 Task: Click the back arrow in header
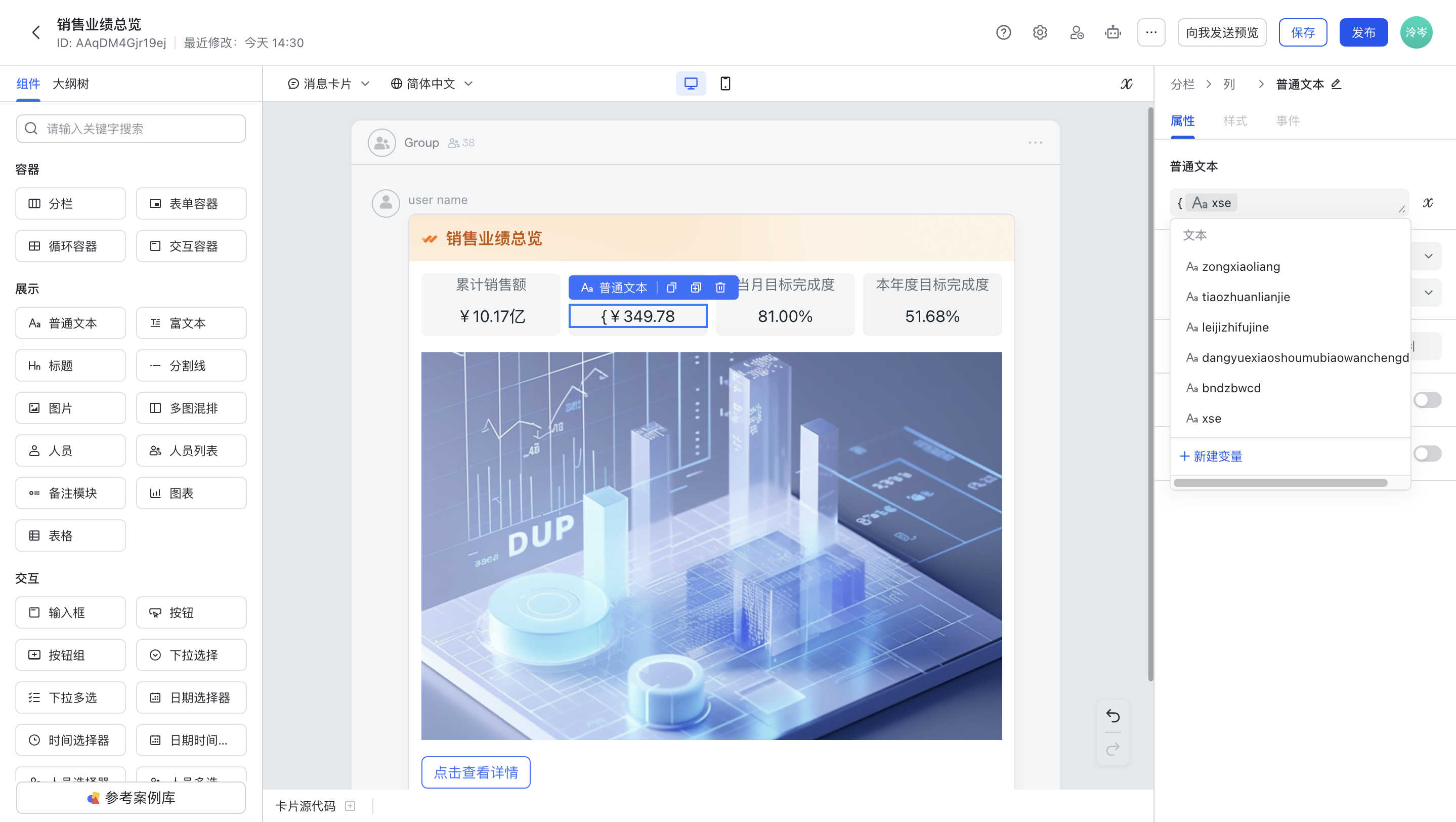[x=36, y=33]
